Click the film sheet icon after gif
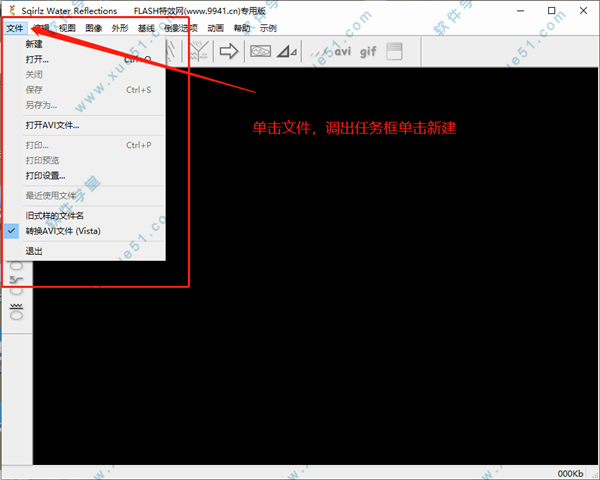 [x=394, y=51]
